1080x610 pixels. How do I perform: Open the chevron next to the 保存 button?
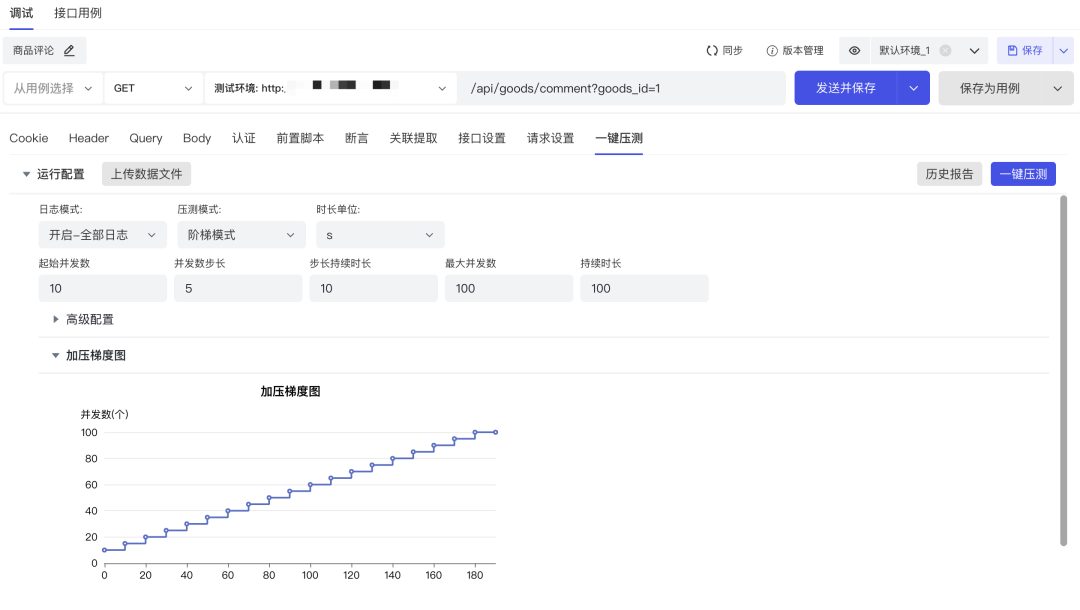click(x=1064, y=50)
